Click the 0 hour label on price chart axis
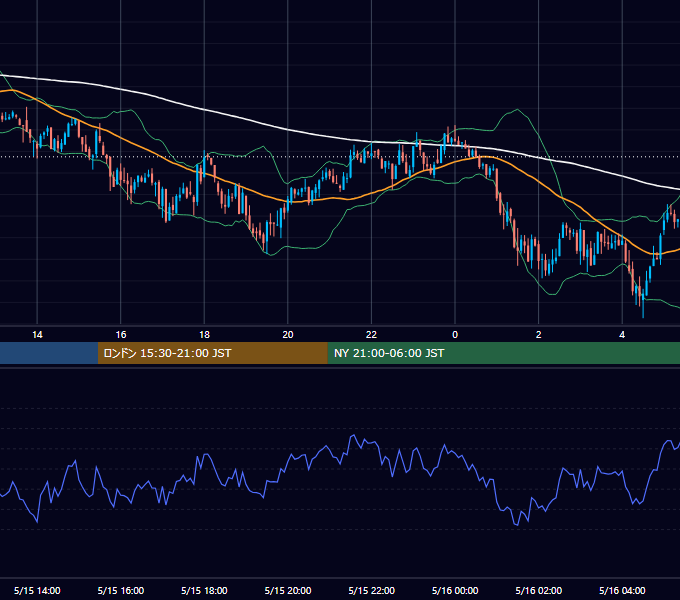The width and height of the screenshot is (680, 600). click(x=455, y=335)
